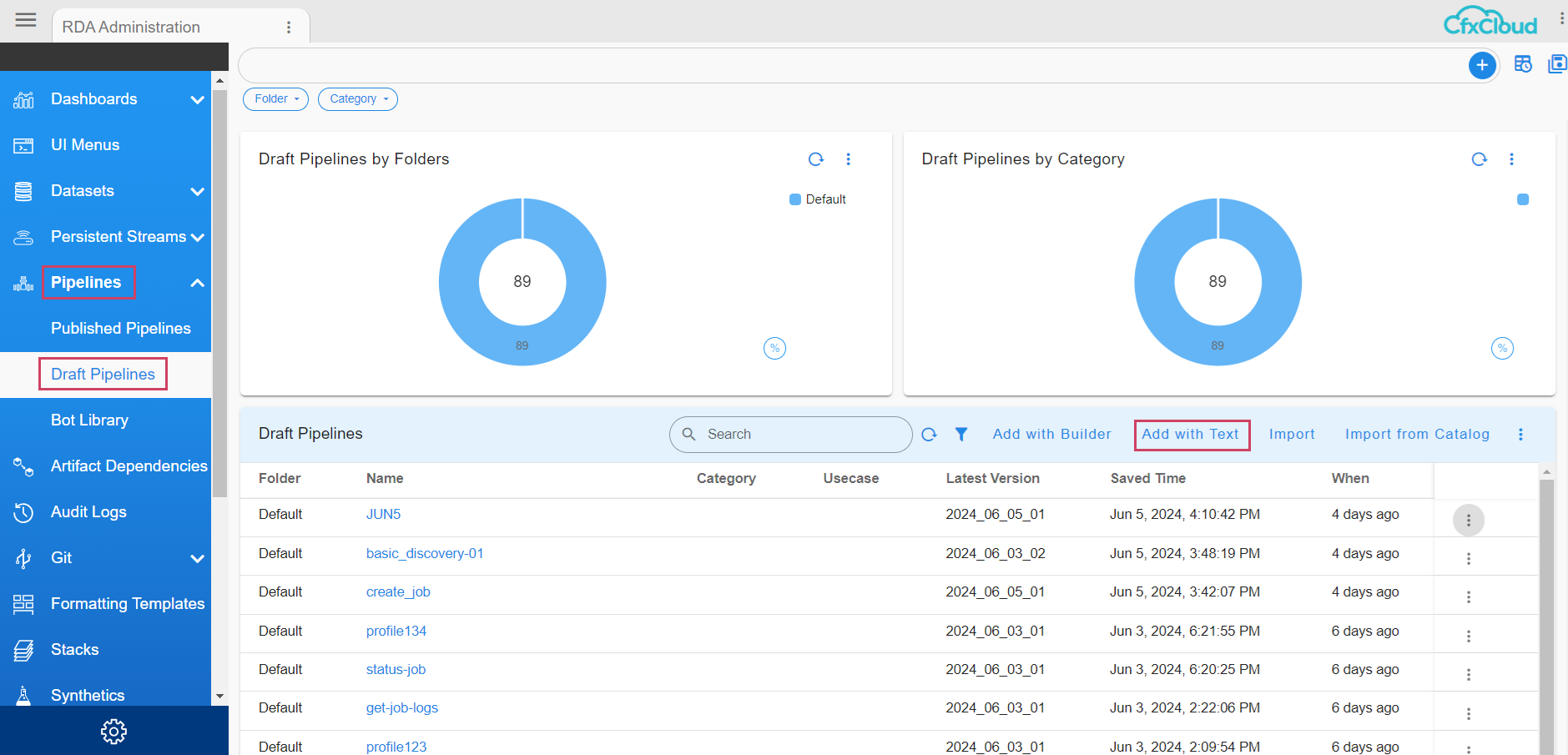Screen dimensions: 1568x755
Task: Toggle percent view in Folders chart
Action: [774, 349]
